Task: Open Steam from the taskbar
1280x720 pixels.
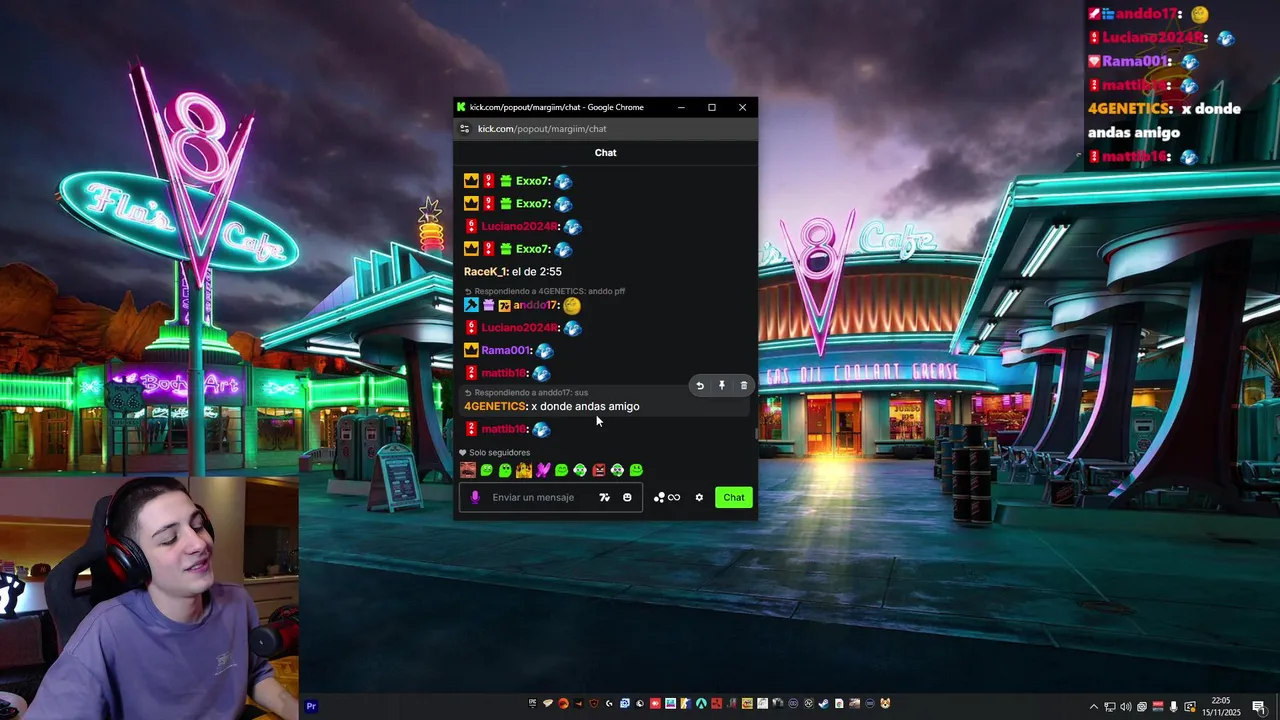Action: [823, 704]
